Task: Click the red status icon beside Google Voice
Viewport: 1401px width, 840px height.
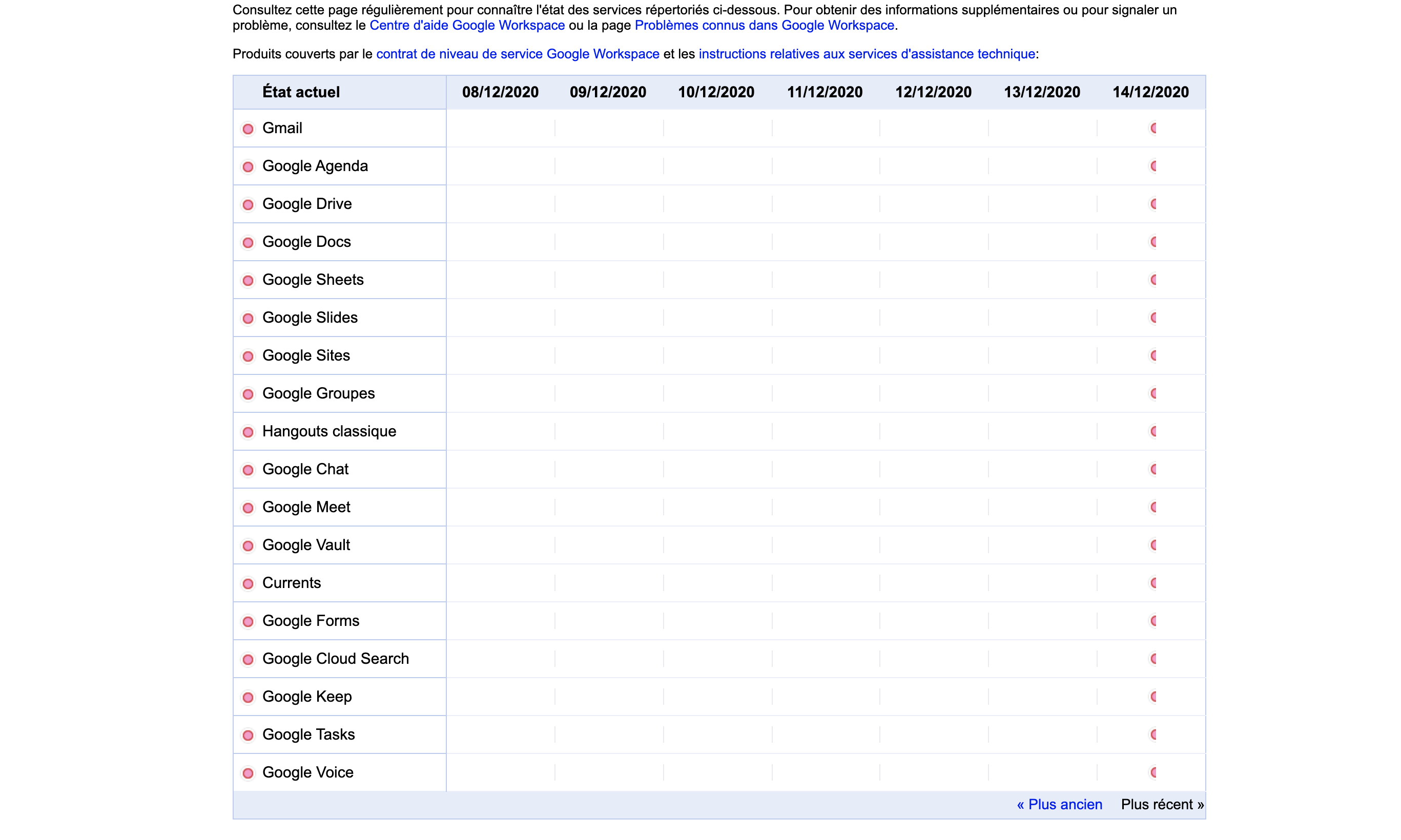Action: coord(248,774)
